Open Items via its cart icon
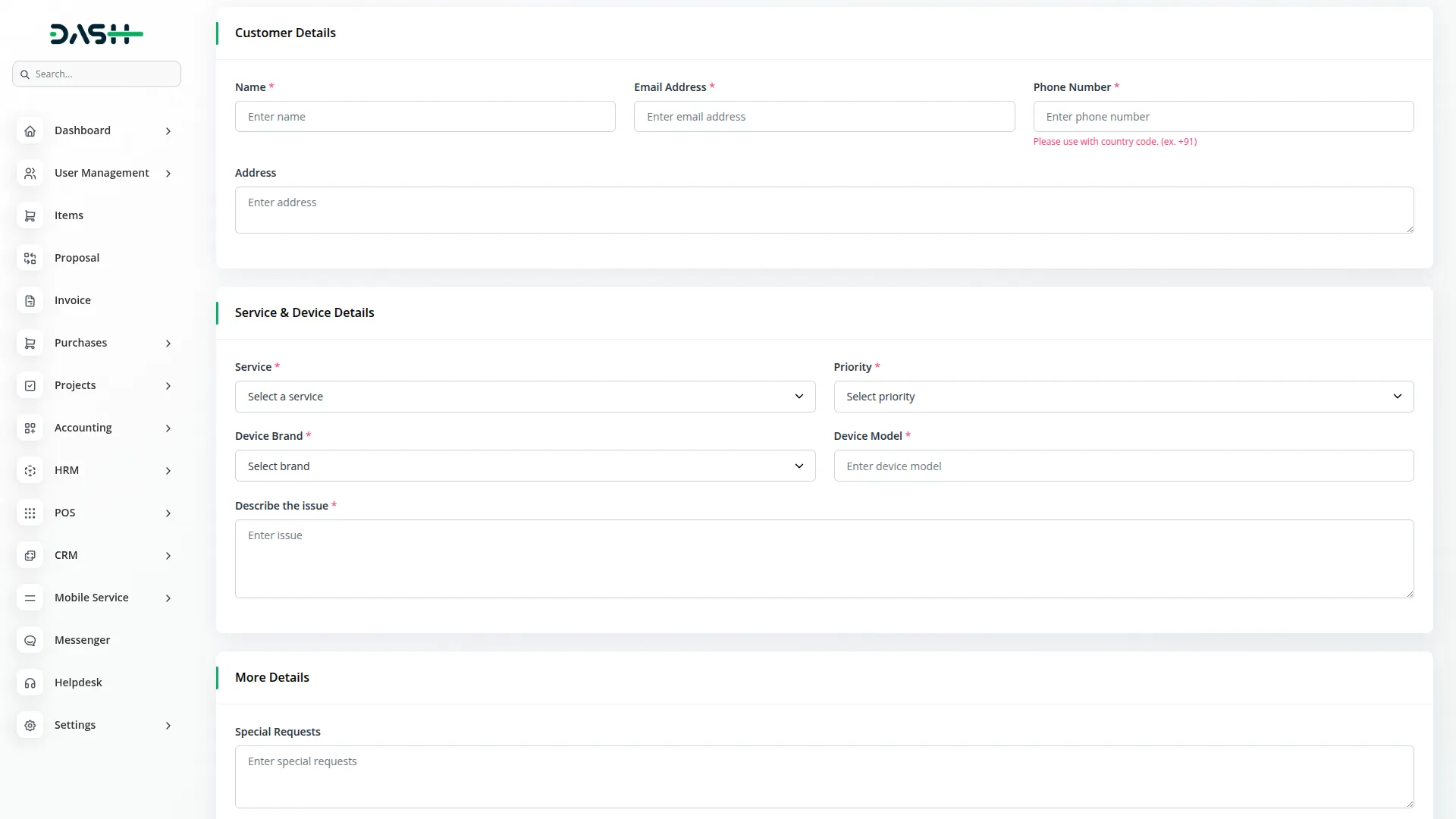The image size is (1456, 819). tap(30, 215)
